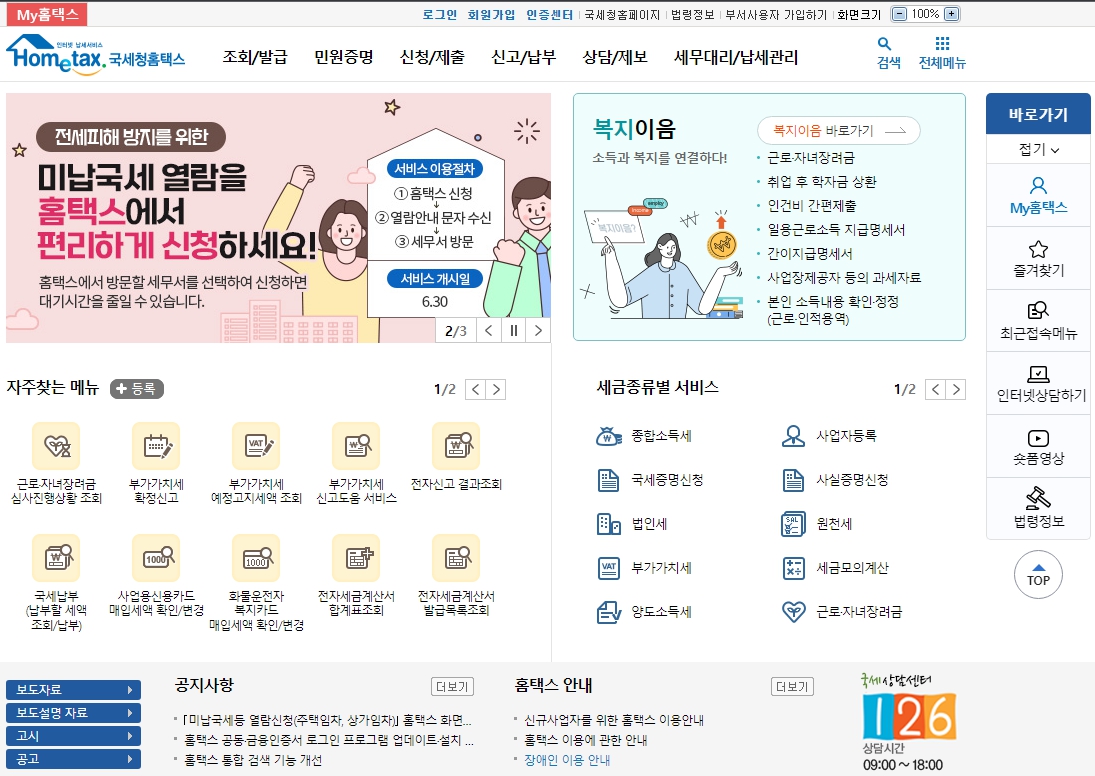Open 사업용신용카드 매입세액 확인 icon
This screenshot has height=776, width=1095.
(156, 557)
